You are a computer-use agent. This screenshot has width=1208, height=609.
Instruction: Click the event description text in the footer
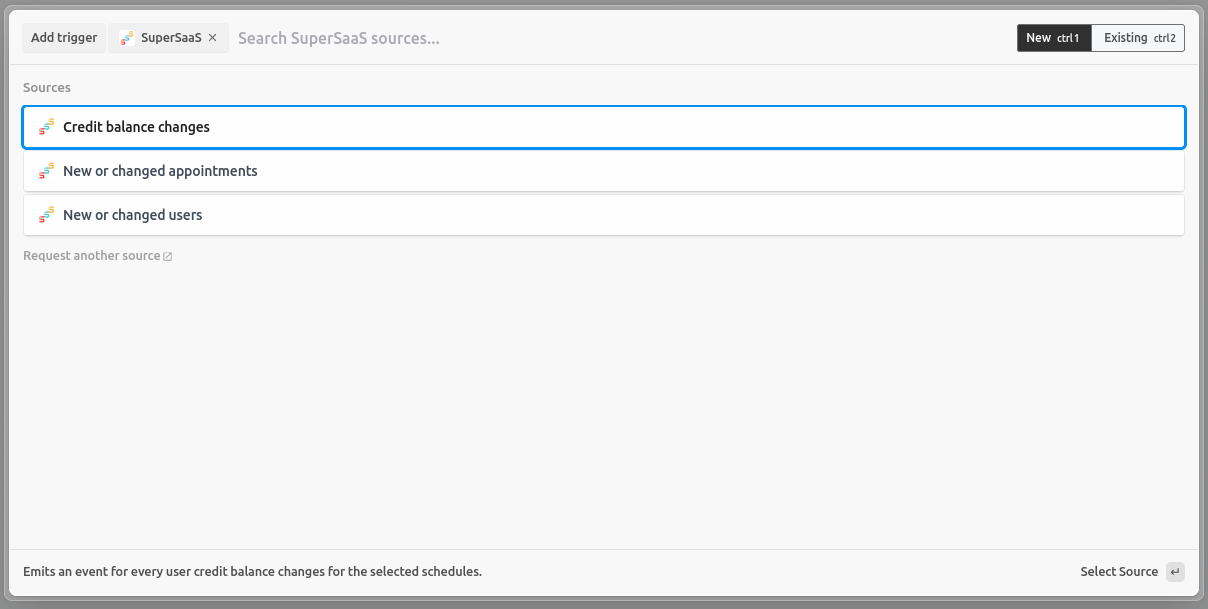tap(252, 571)
